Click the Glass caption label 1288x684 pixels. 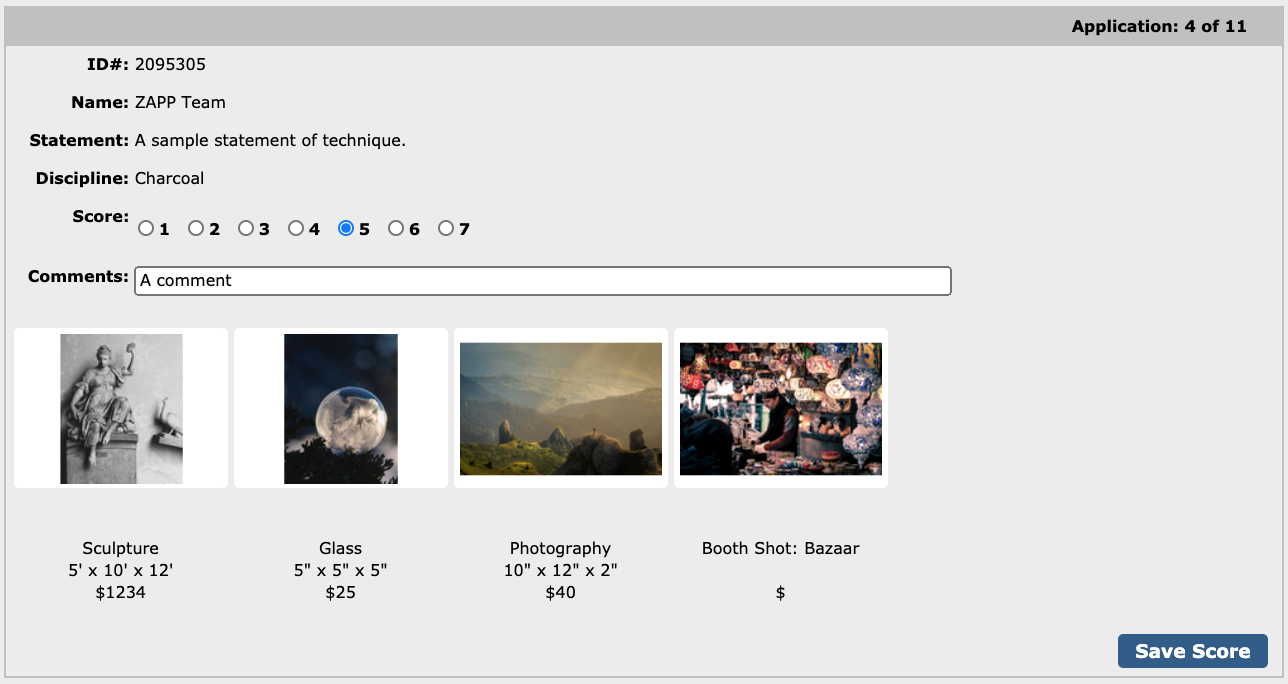(x=340, y=548)
